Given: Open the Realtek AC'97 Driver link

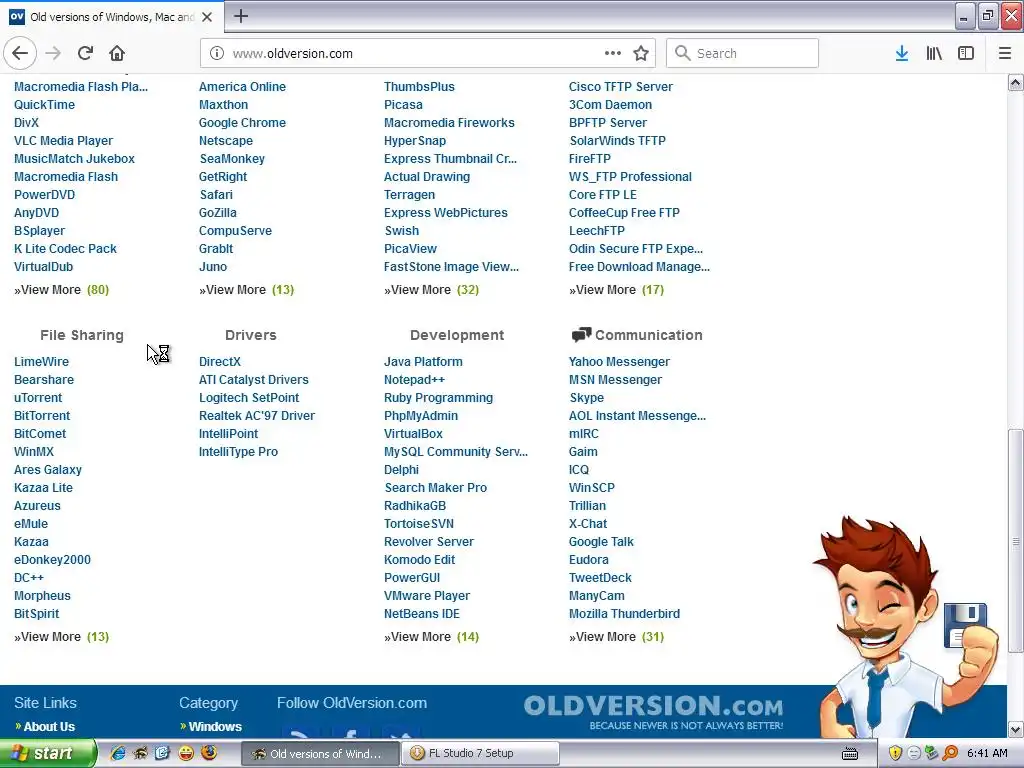Looking at the screenshot, I should [x=257, y=415].
